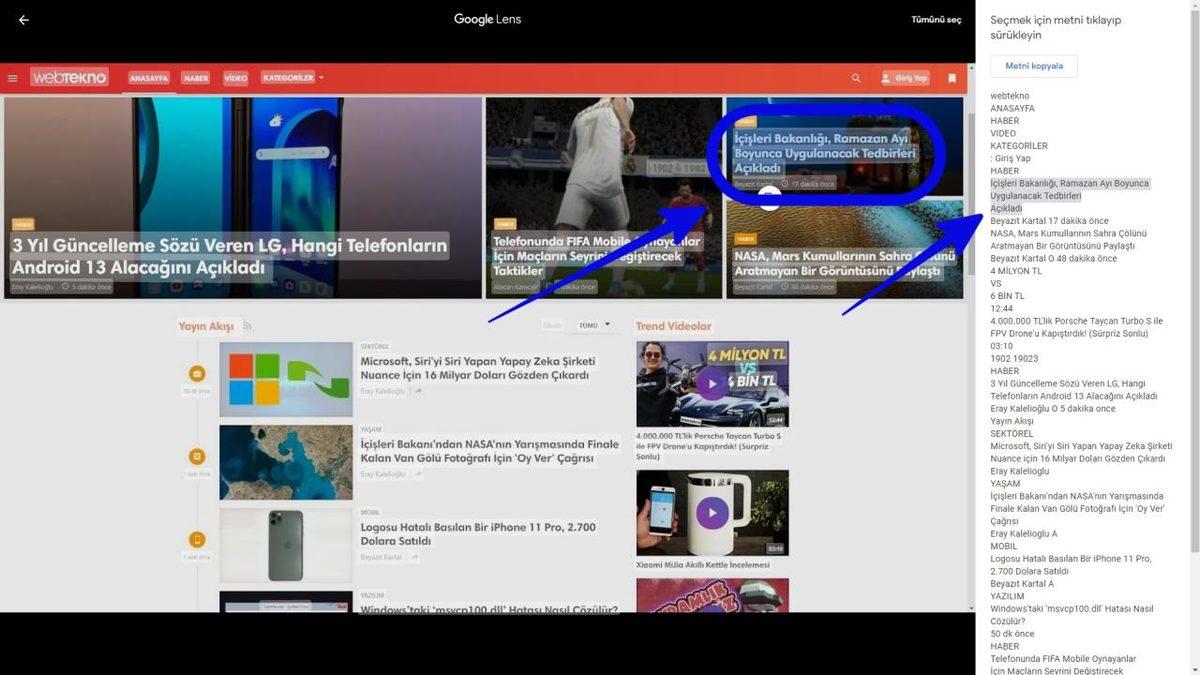
Task: Click the Giriş Yap login button
Action: (904, 78)
